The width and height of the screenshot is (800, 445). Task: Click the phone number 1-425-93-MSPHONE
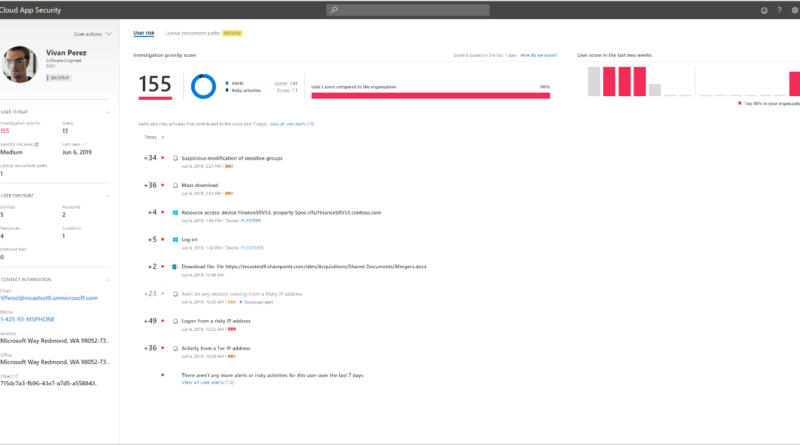[28, 319]
